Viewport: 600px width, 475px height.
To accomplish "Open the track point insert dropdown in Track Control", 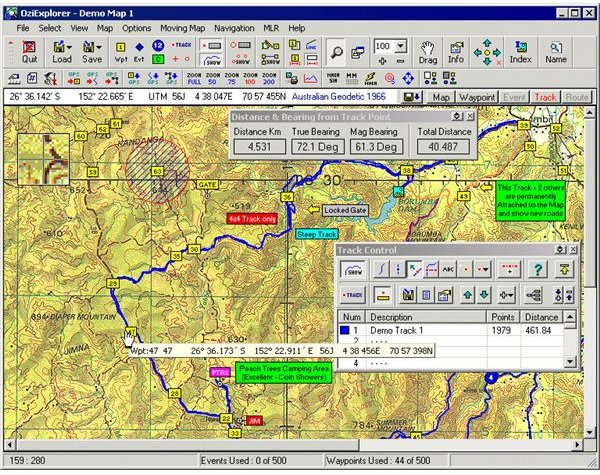I will [506, 295].
